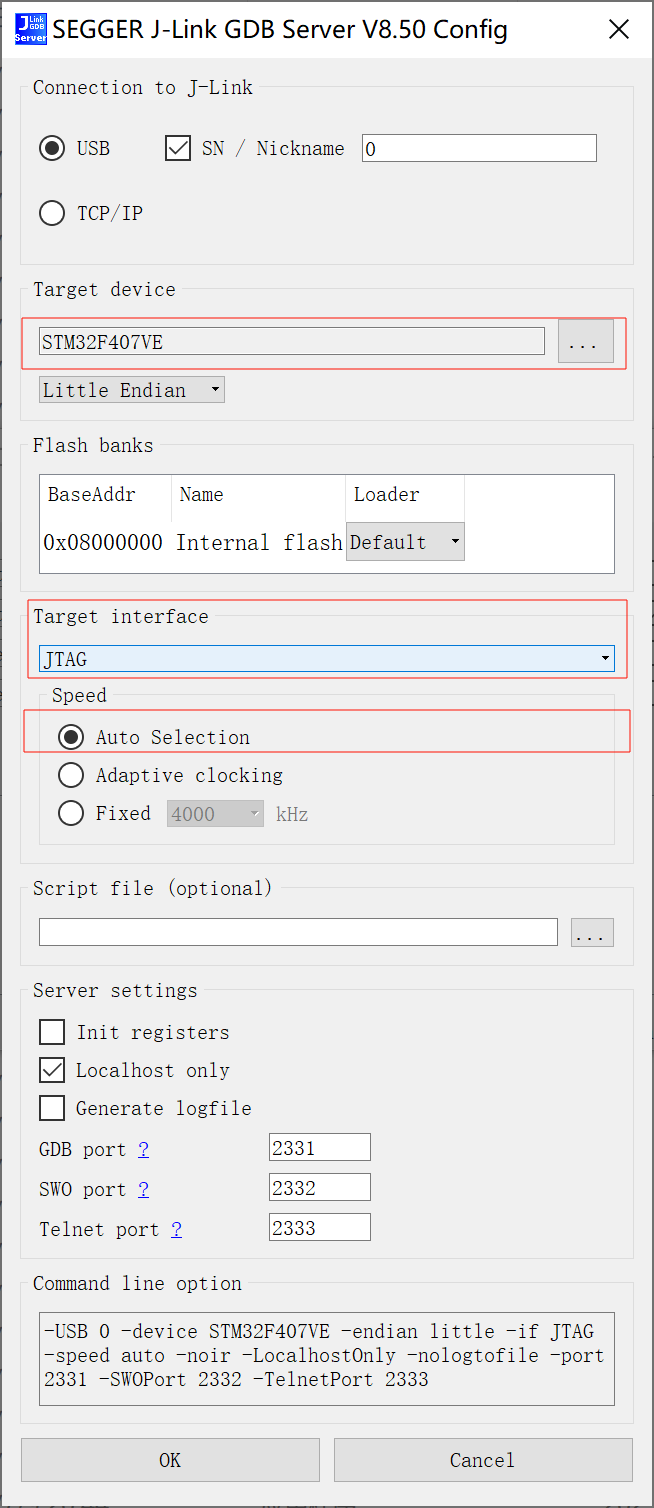654x1508 pixels.
Task: Expand the flash Loader Default dropdown
Action: point(405,542)
